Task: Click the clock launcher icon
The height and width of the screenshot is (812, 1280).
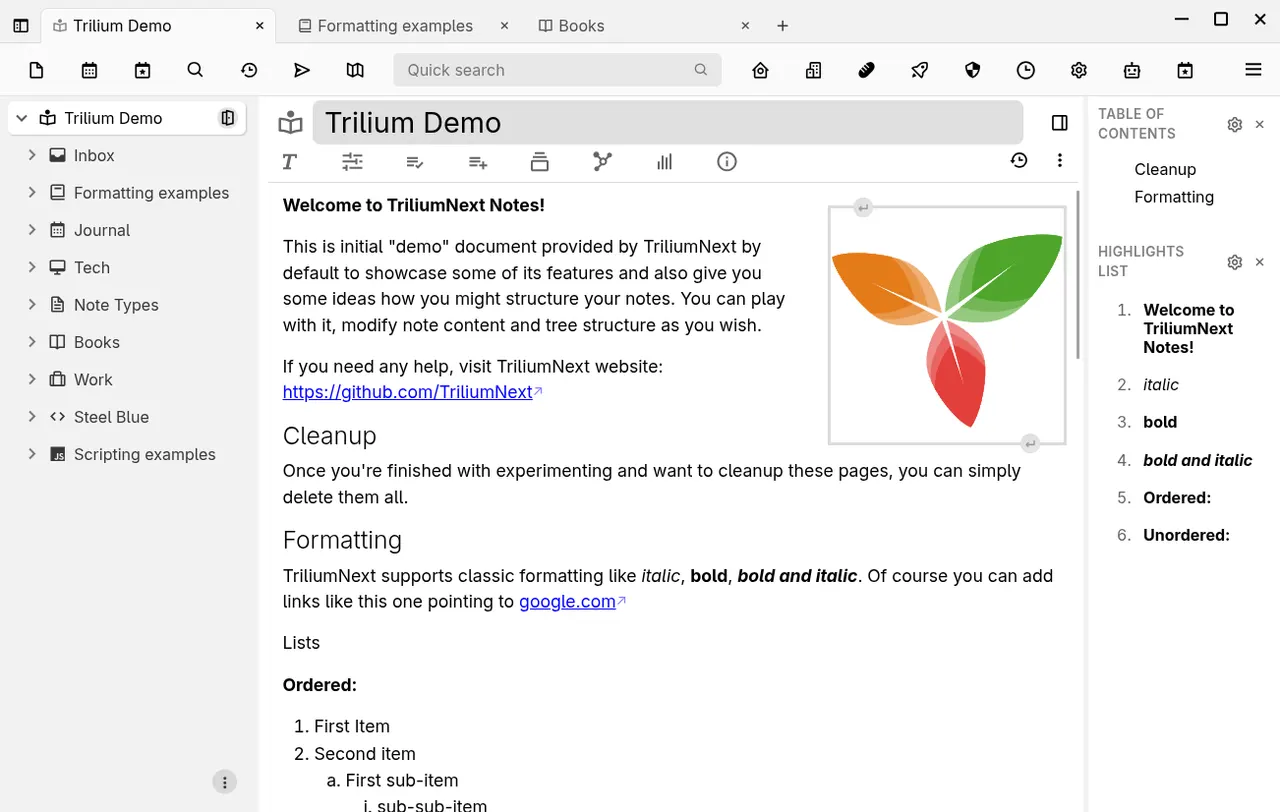Action: click(1026, 70)
